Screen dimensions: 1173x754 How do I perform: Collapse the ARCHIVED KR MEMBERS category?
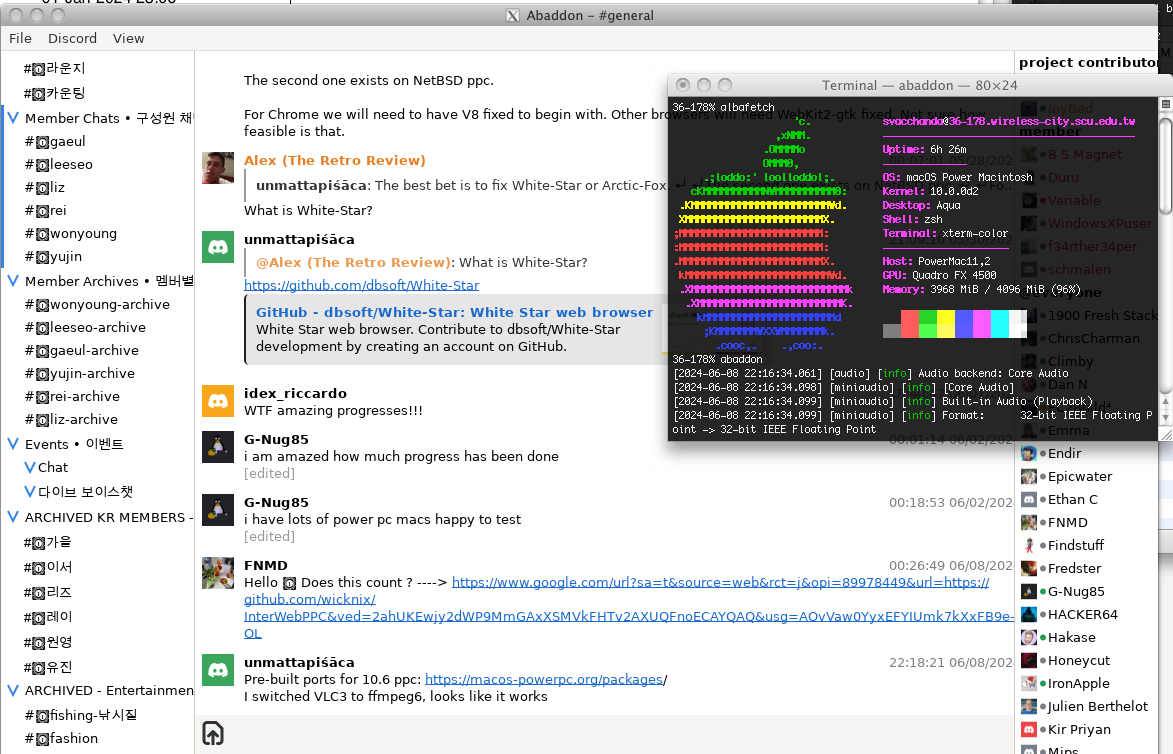(13, 517)
